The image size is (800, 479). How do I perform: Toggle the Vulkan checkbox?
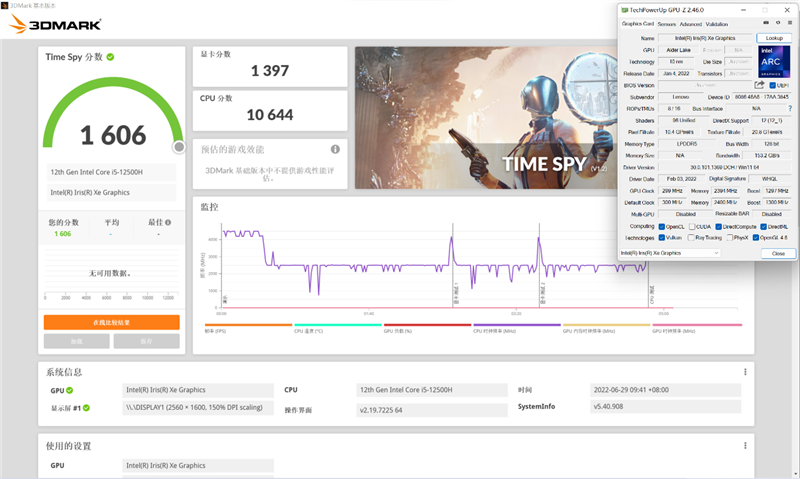[662, 238]
